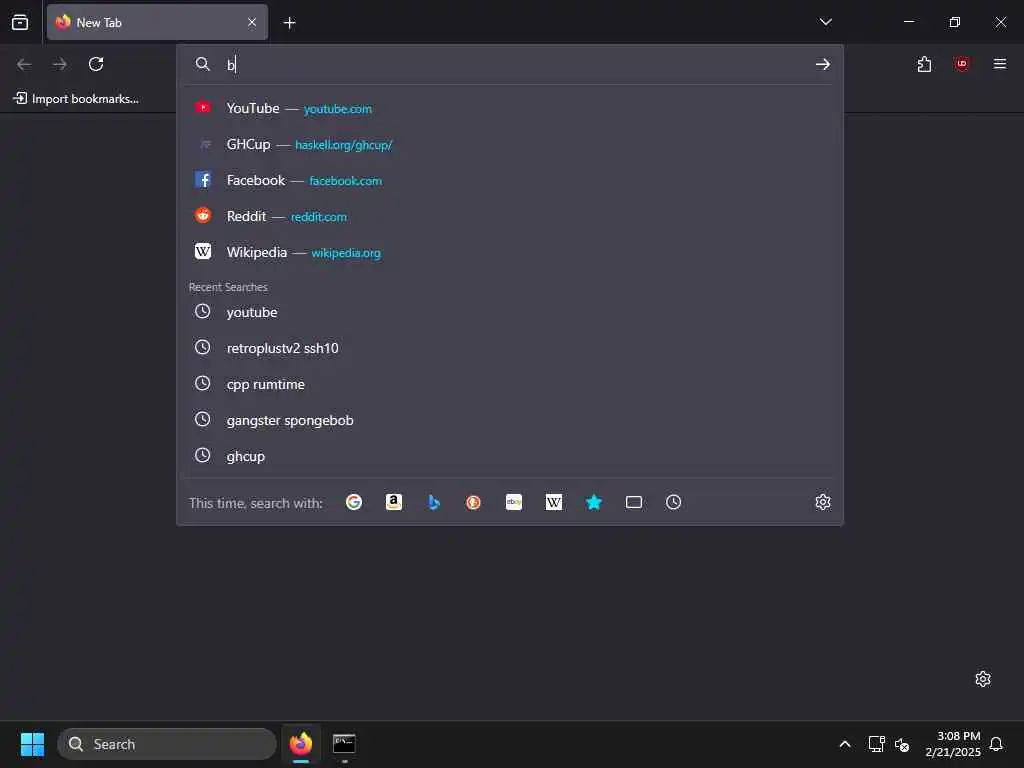Image resolution: width=1024 pixels, height=768 pixels.
Task: Search with DuckDuckGo engine icon
Action: [473, 502]
